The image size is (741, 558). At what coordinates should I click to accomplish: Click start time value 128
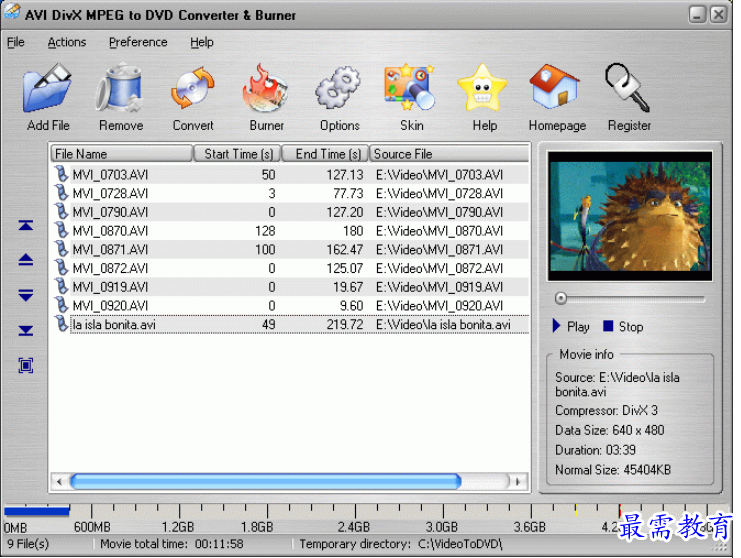coord(265,231)
